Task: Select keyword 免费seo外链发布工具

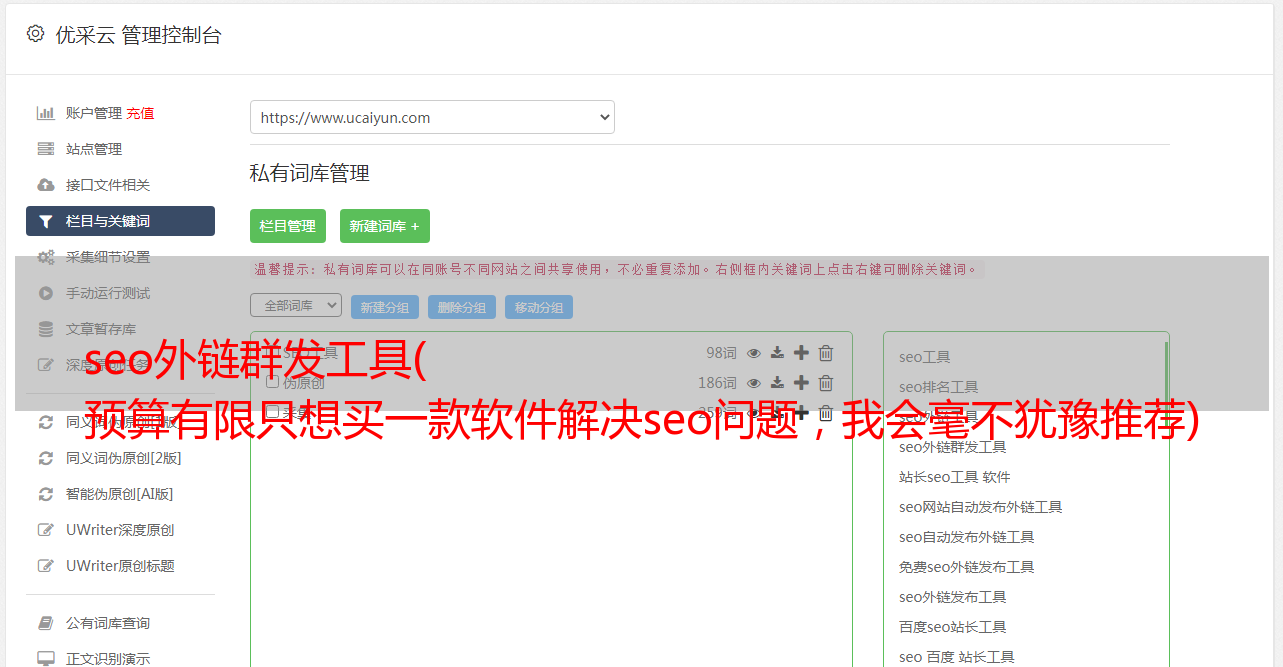Action: tap(967, 567)
